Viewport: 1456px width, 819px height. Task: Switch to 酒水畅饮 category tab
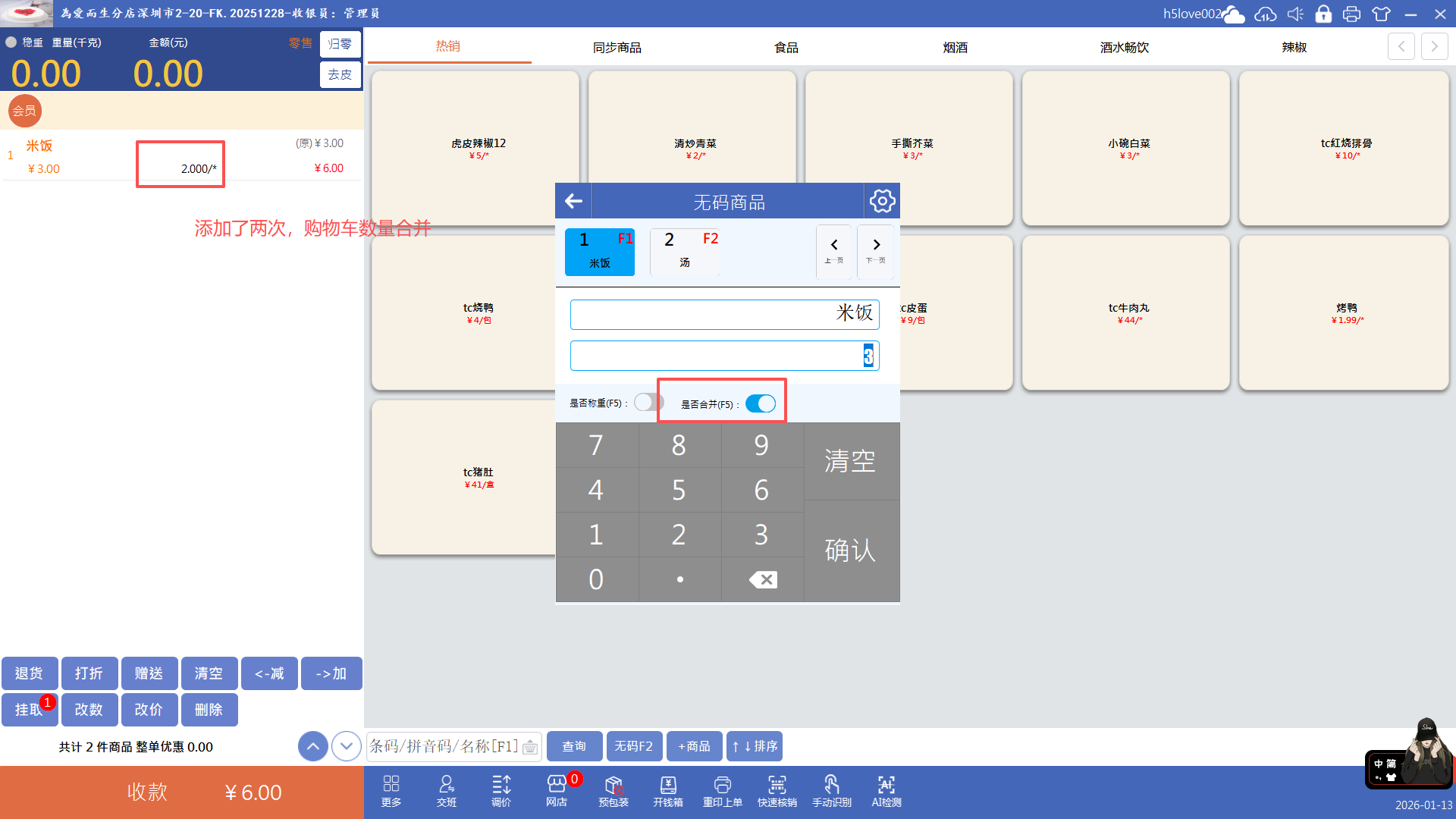coord(1124,47)
